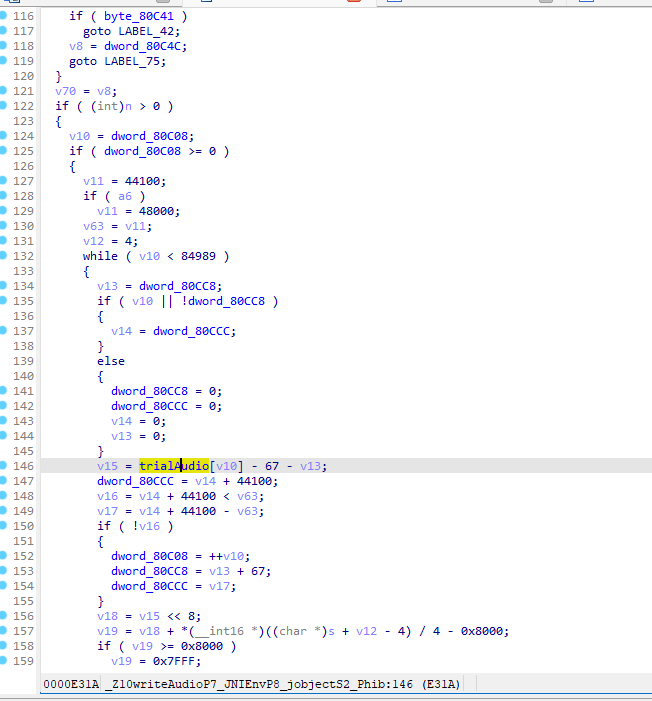Set breakpoint marker beside line 154
652x701 pixels.
[3, 585]
